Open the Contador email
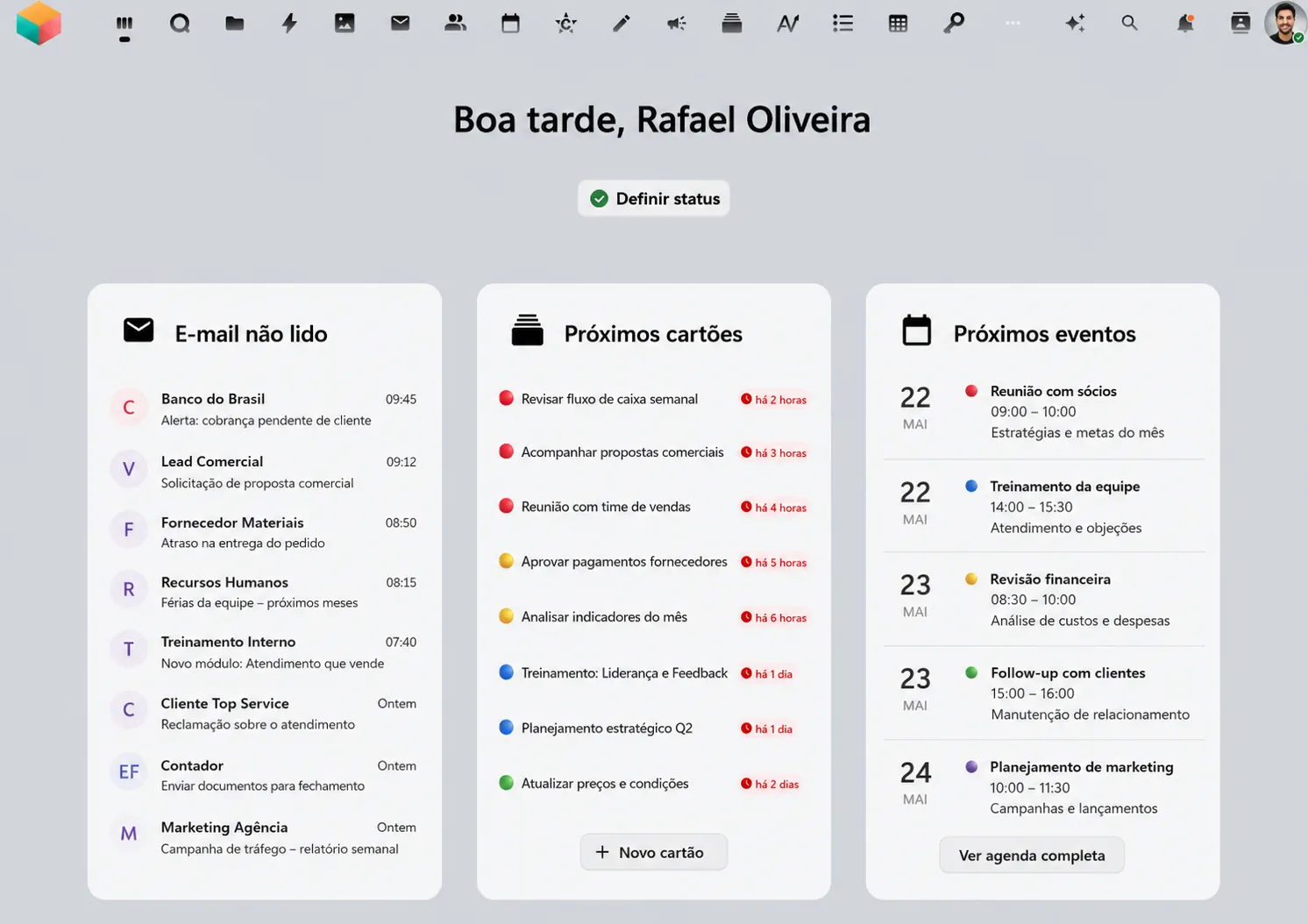Screen dimensions: 1308x924 264,775
